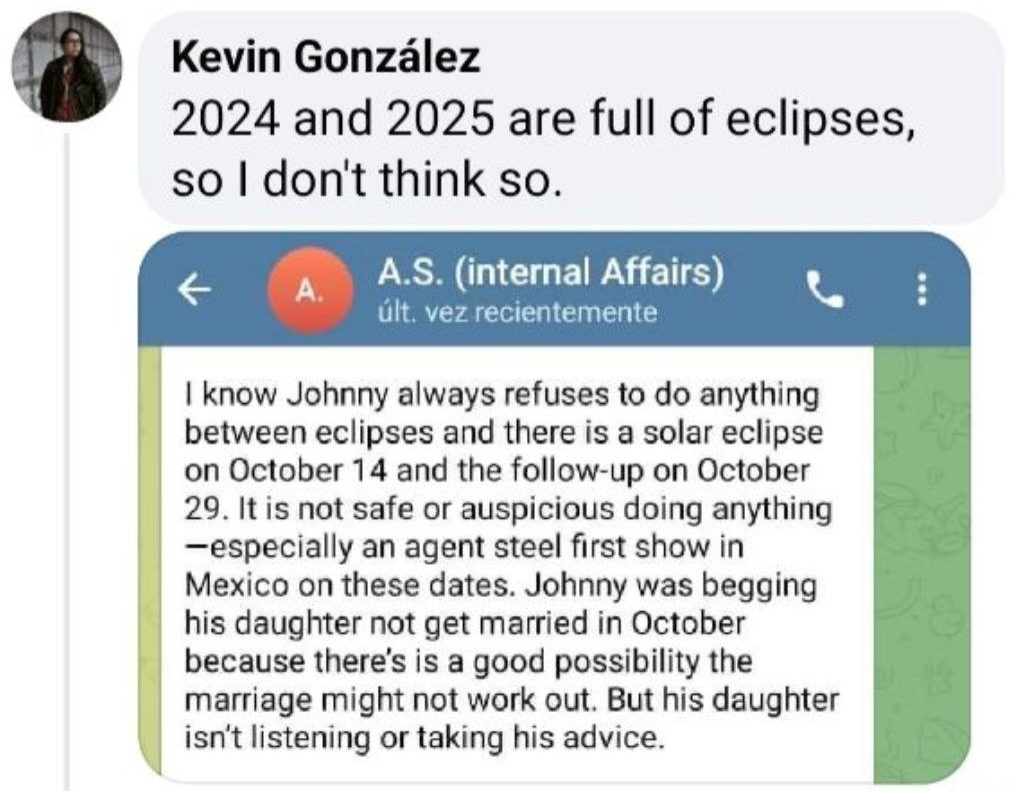Tap the back arrow in chat header
The image size is (1020, 791).
(194, 289)
